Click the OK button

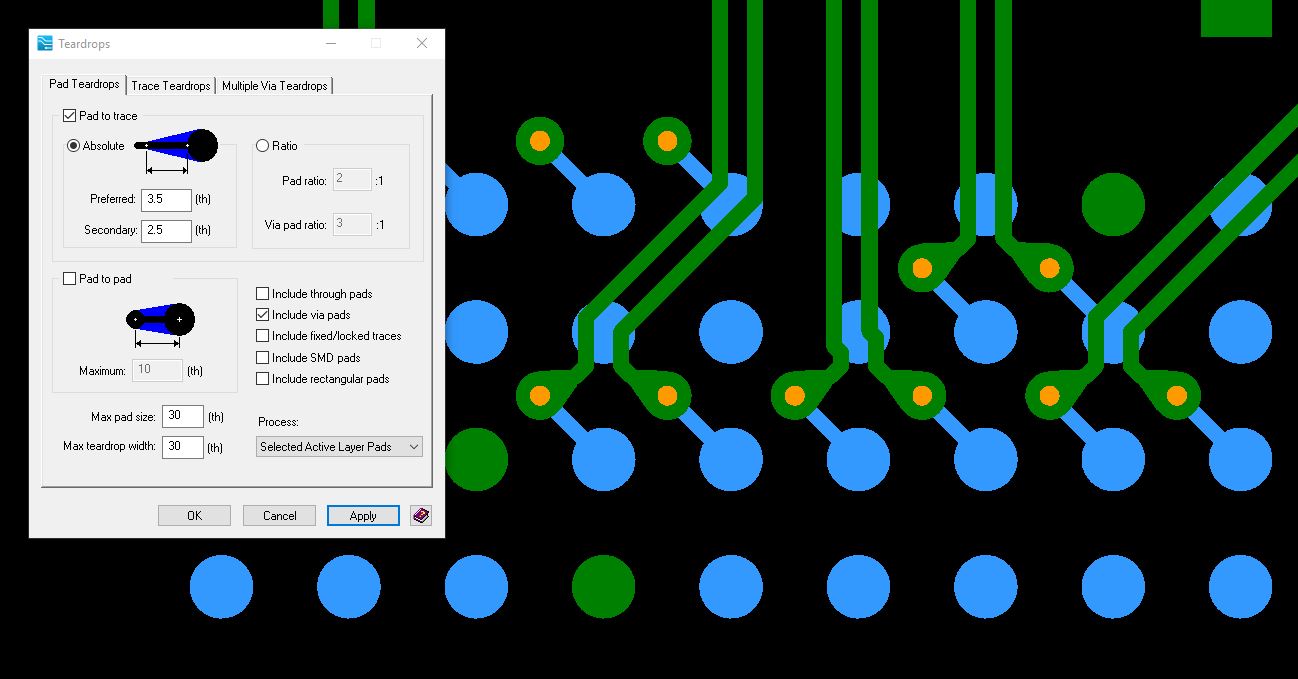click(x=194, y=516)
